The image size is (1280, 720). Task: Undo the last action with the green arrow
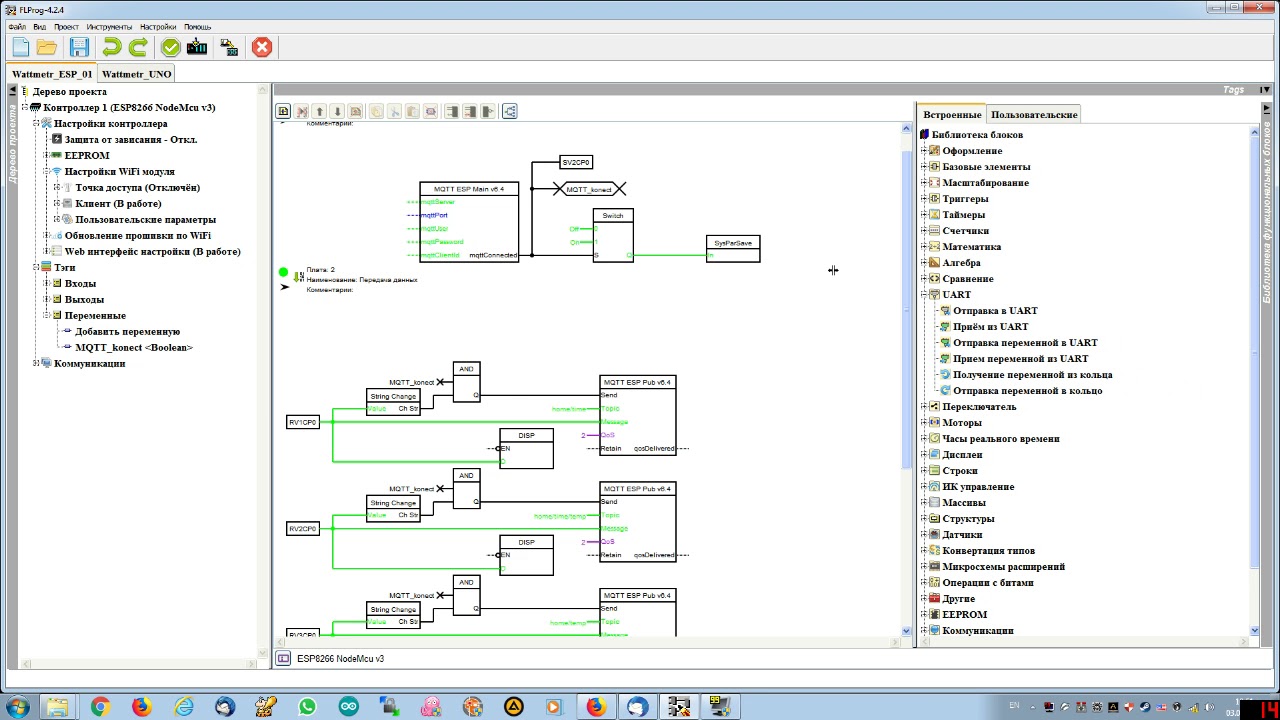(x=111, y=47)
